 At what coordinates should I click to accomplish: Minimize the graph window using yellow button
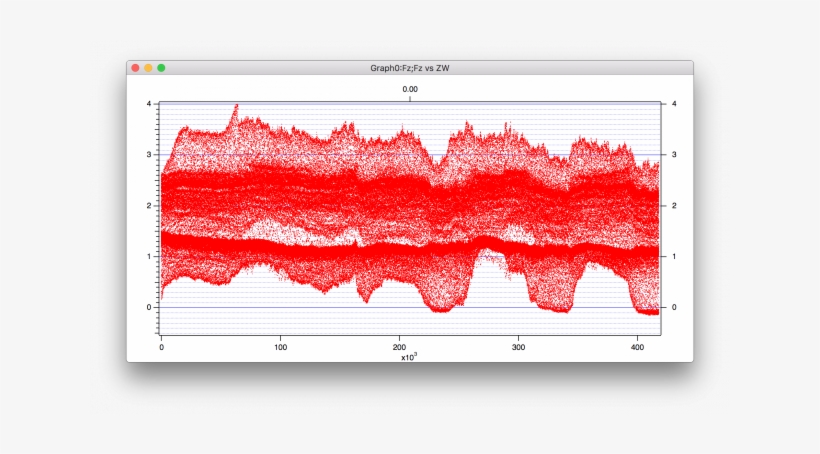click(148, 68)
